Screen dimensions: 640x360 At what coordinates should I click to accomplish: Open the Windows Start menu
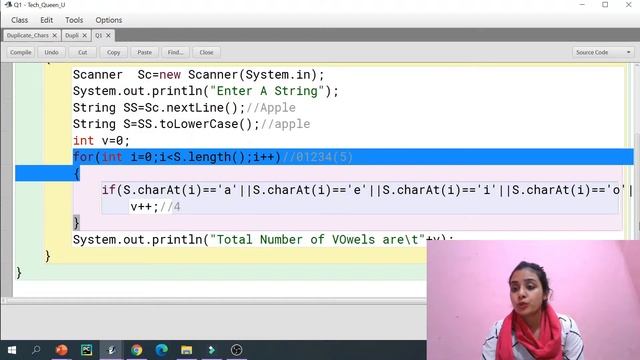coord(12,350)
